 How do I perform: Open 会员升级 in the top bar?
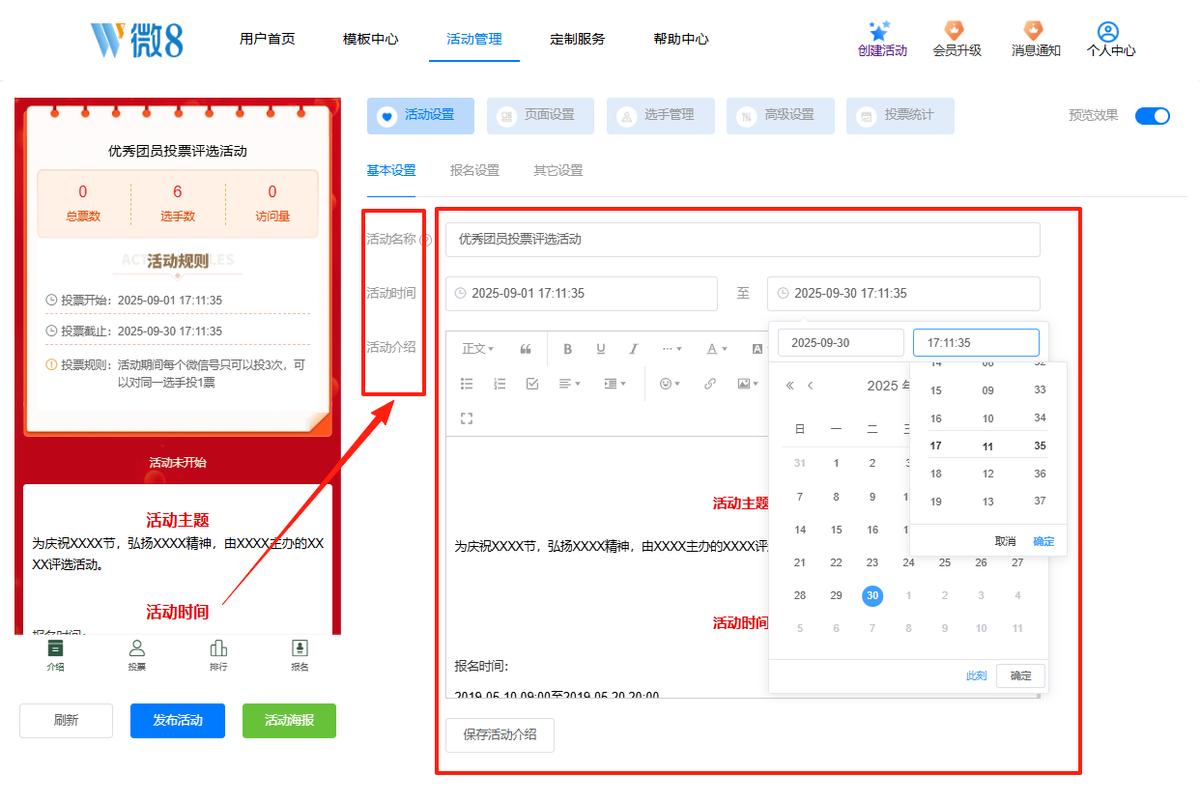957,39
